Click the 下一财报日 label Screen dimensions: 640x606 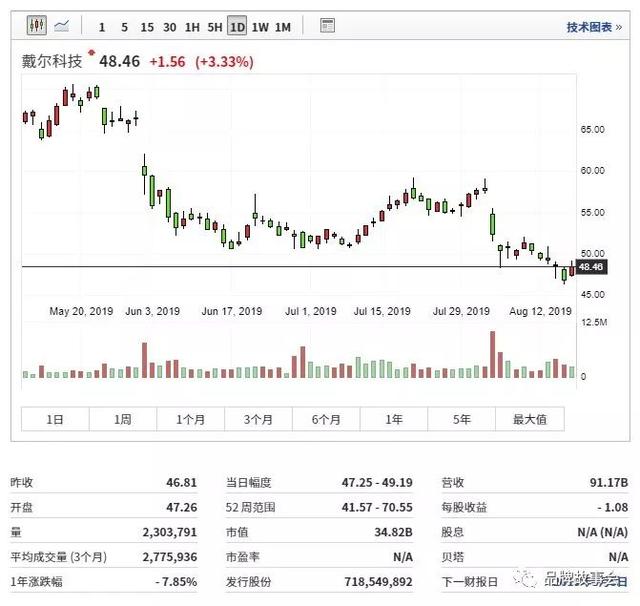[x=470, y=582]
